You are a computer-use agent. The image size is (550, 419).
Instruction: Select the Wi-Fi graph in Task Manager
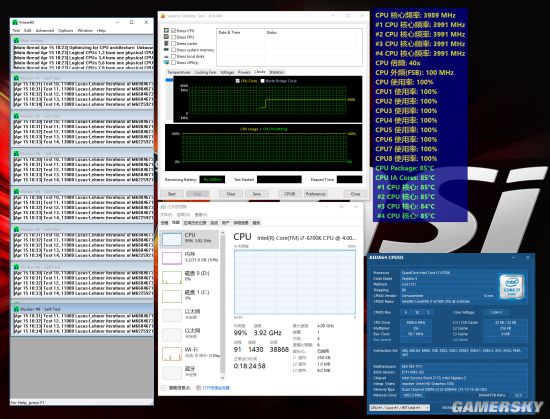(172, 354)
